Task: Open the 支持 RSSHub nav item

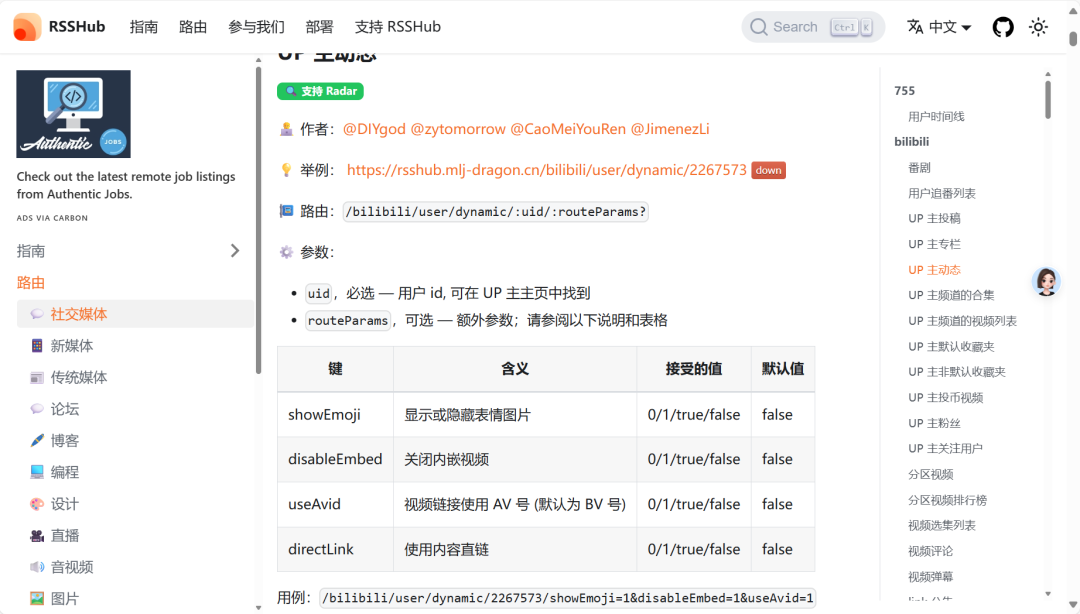Action: [397, 27]
